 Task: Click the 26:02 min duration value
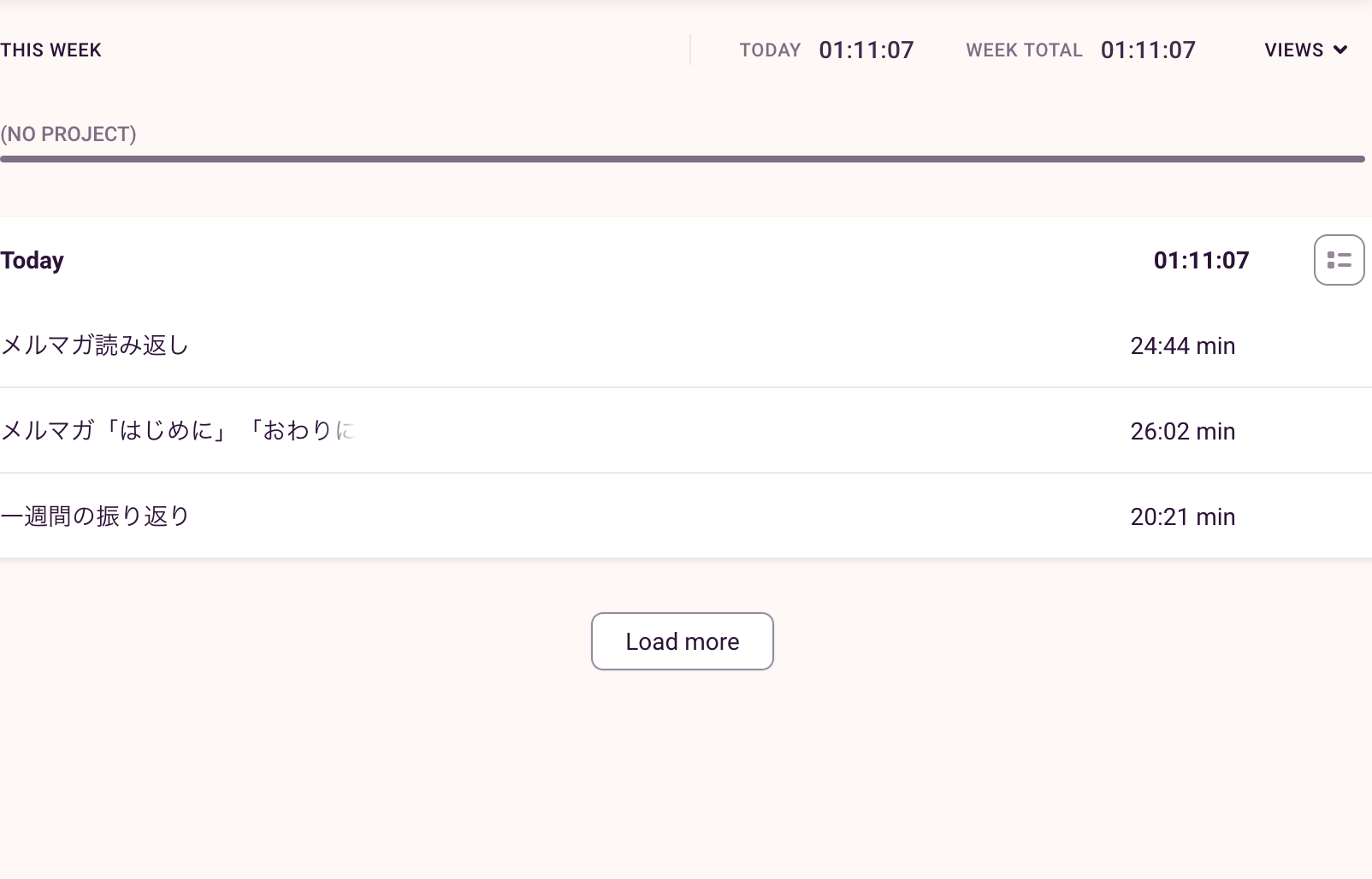1183,431
